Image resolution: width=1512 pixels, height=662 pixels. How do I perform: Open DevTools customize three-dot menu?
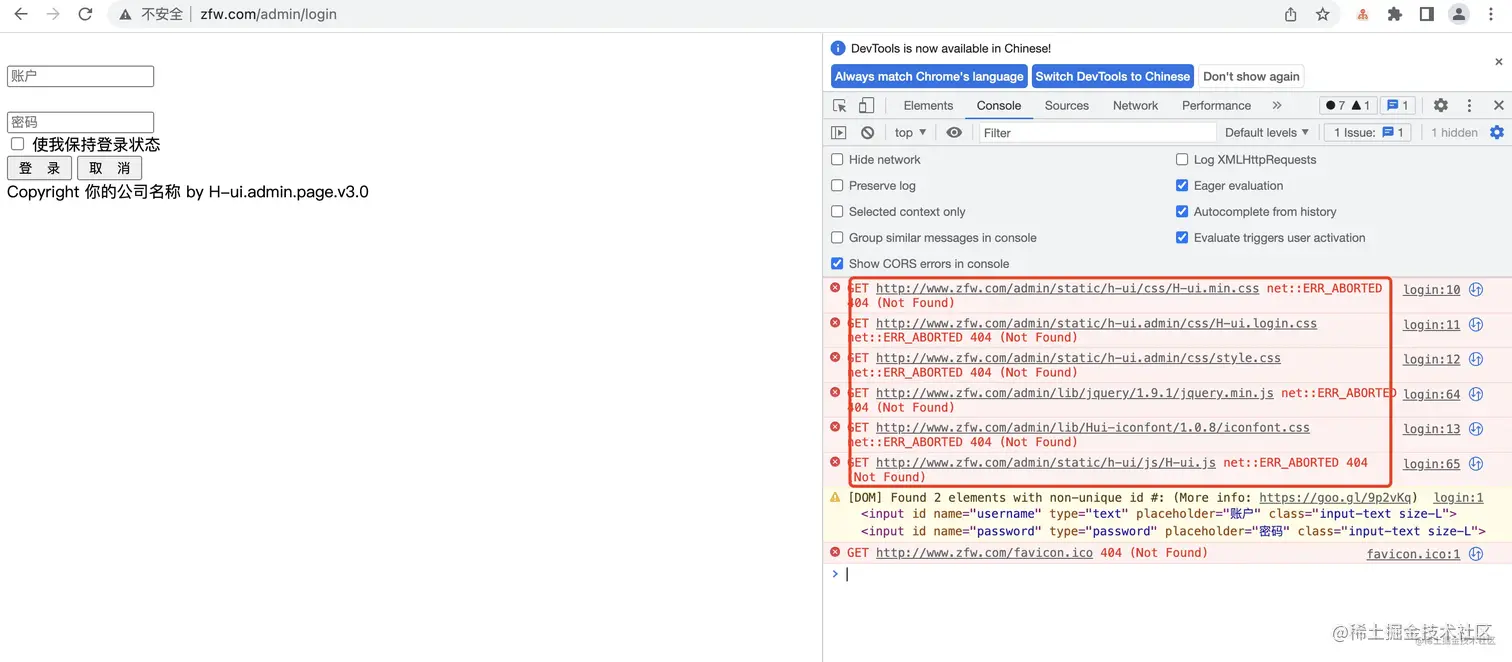[1469, 105]
